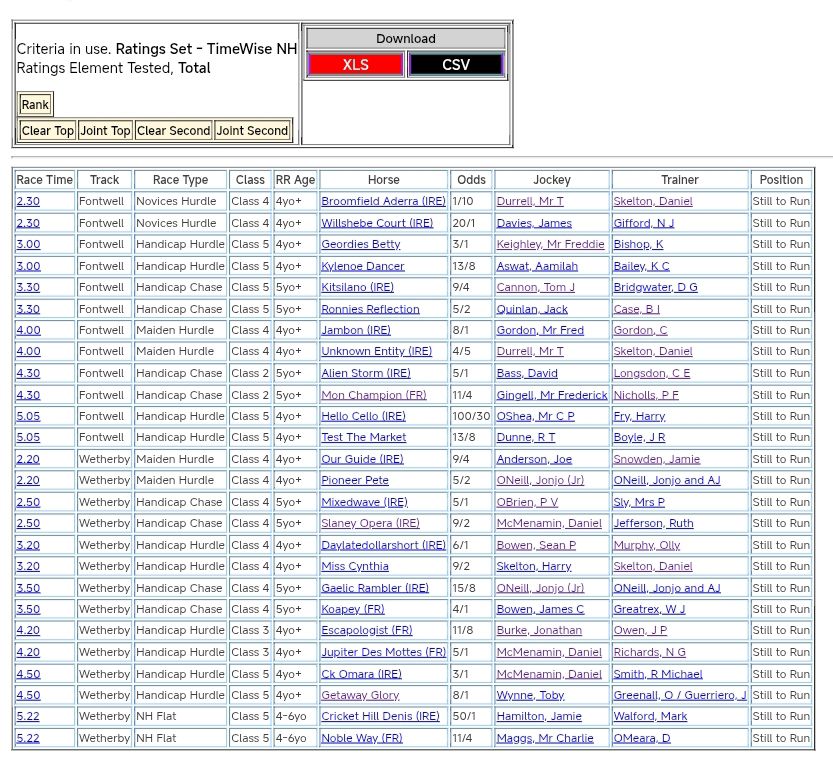This screenshot has width=833, height=765.
Task: Open trainer Walford, Mark
Action: (x=650, y=717)
